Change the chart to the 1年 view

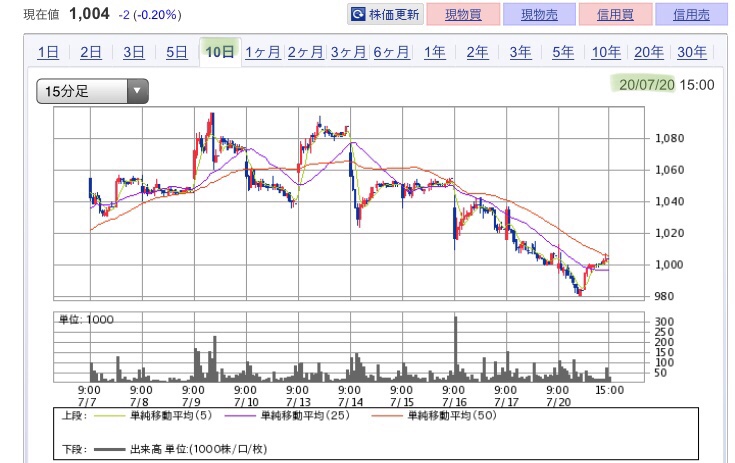435,52
